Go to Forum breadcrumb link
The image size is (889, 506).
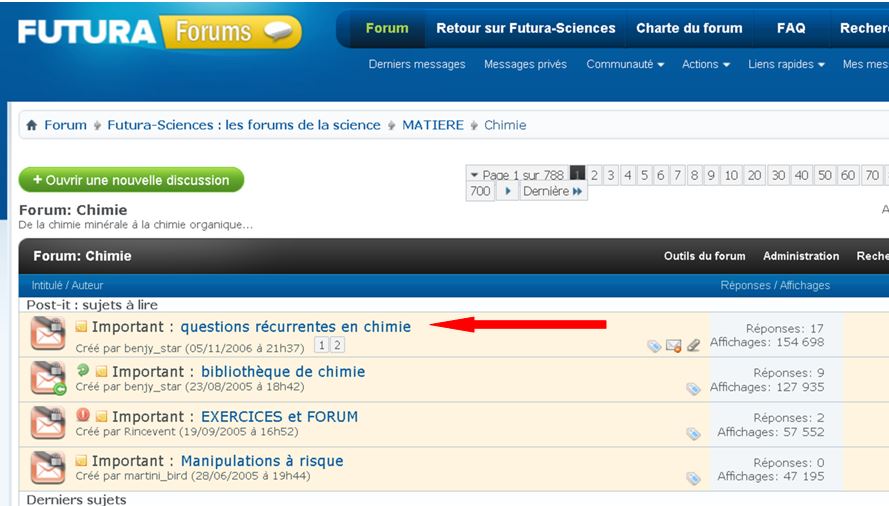click(66, 125)
